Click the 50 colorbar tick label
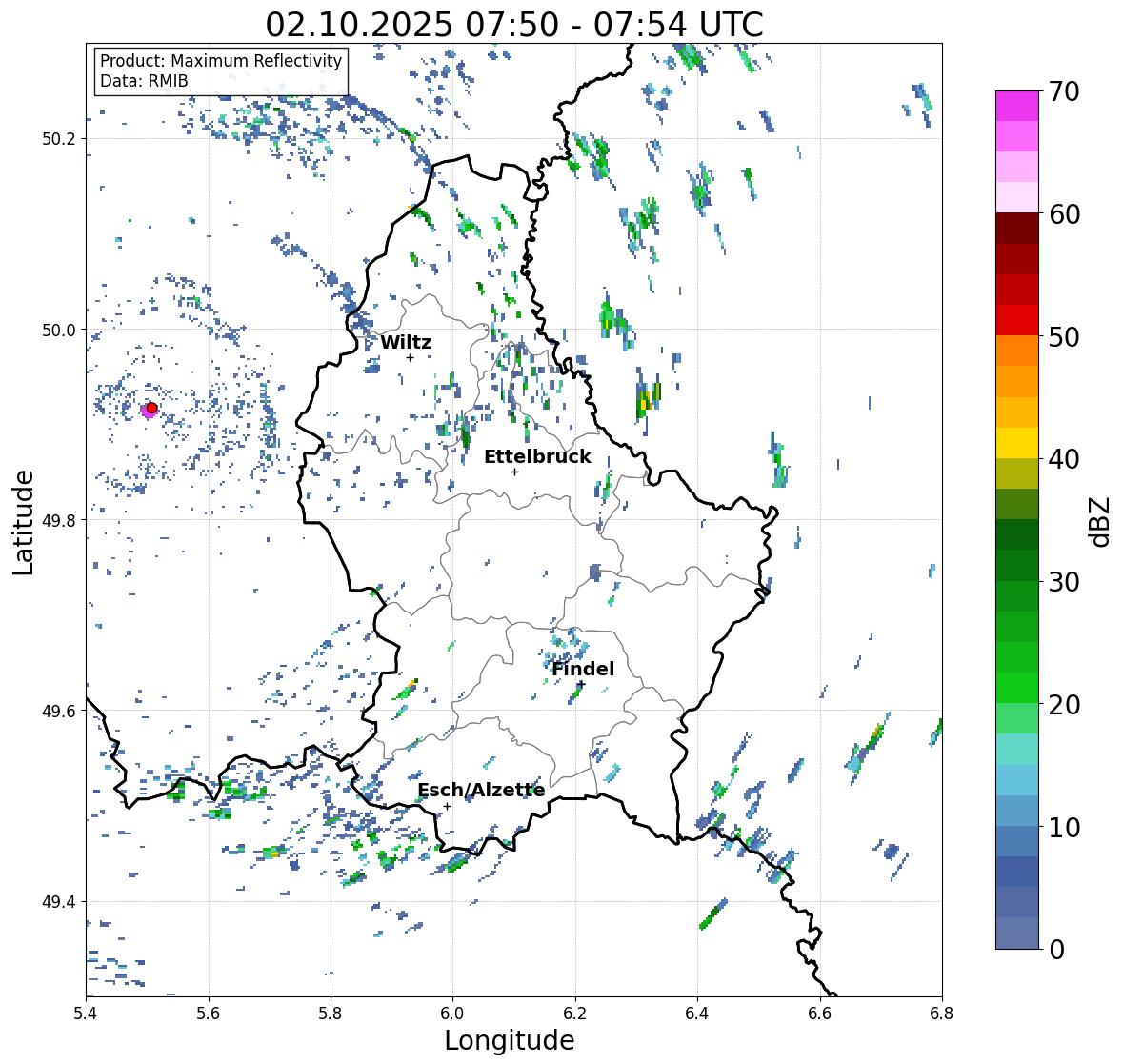Viewport: 1123px width, 1064px height. (x=1064, y=336)
